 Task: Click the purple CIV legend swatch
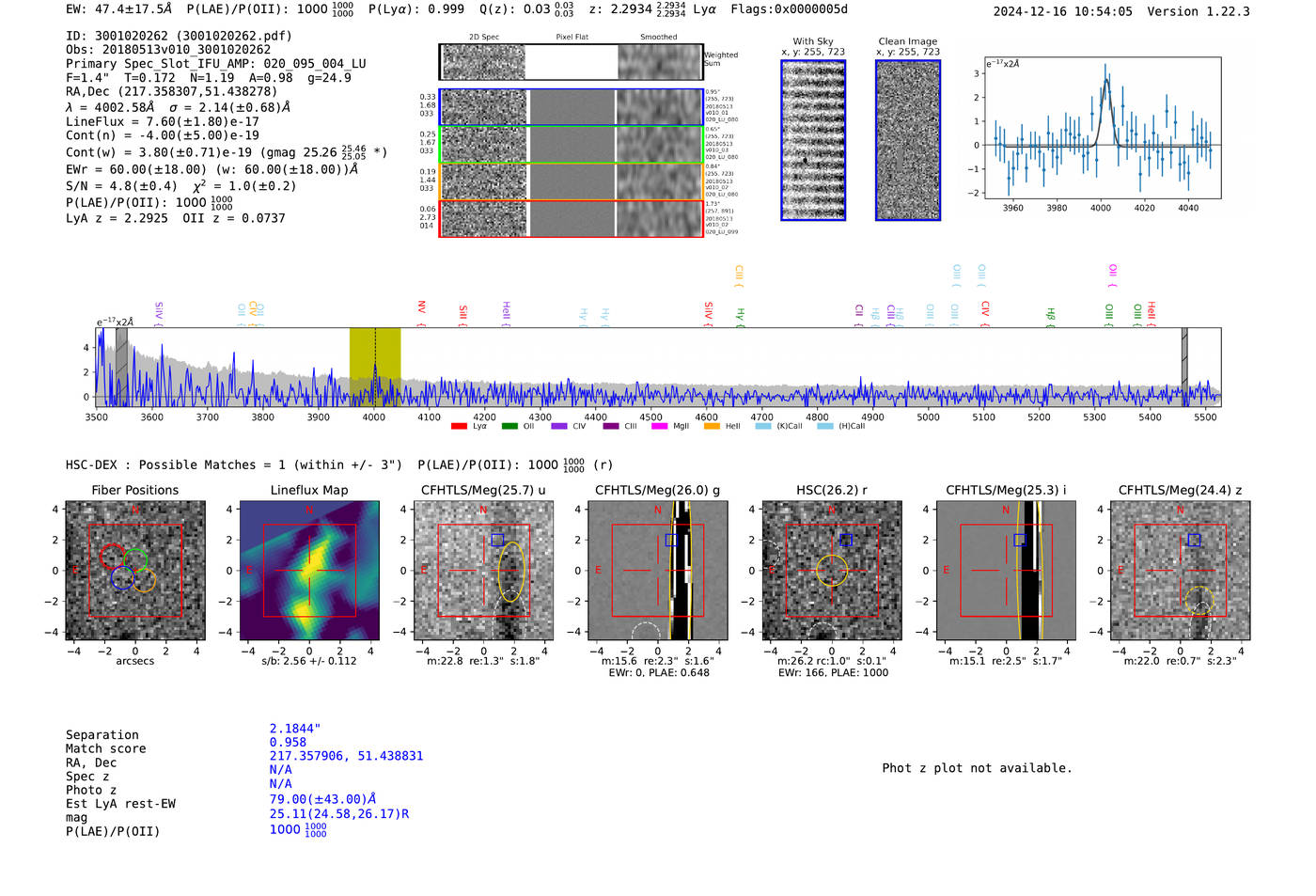coord(559,427)
